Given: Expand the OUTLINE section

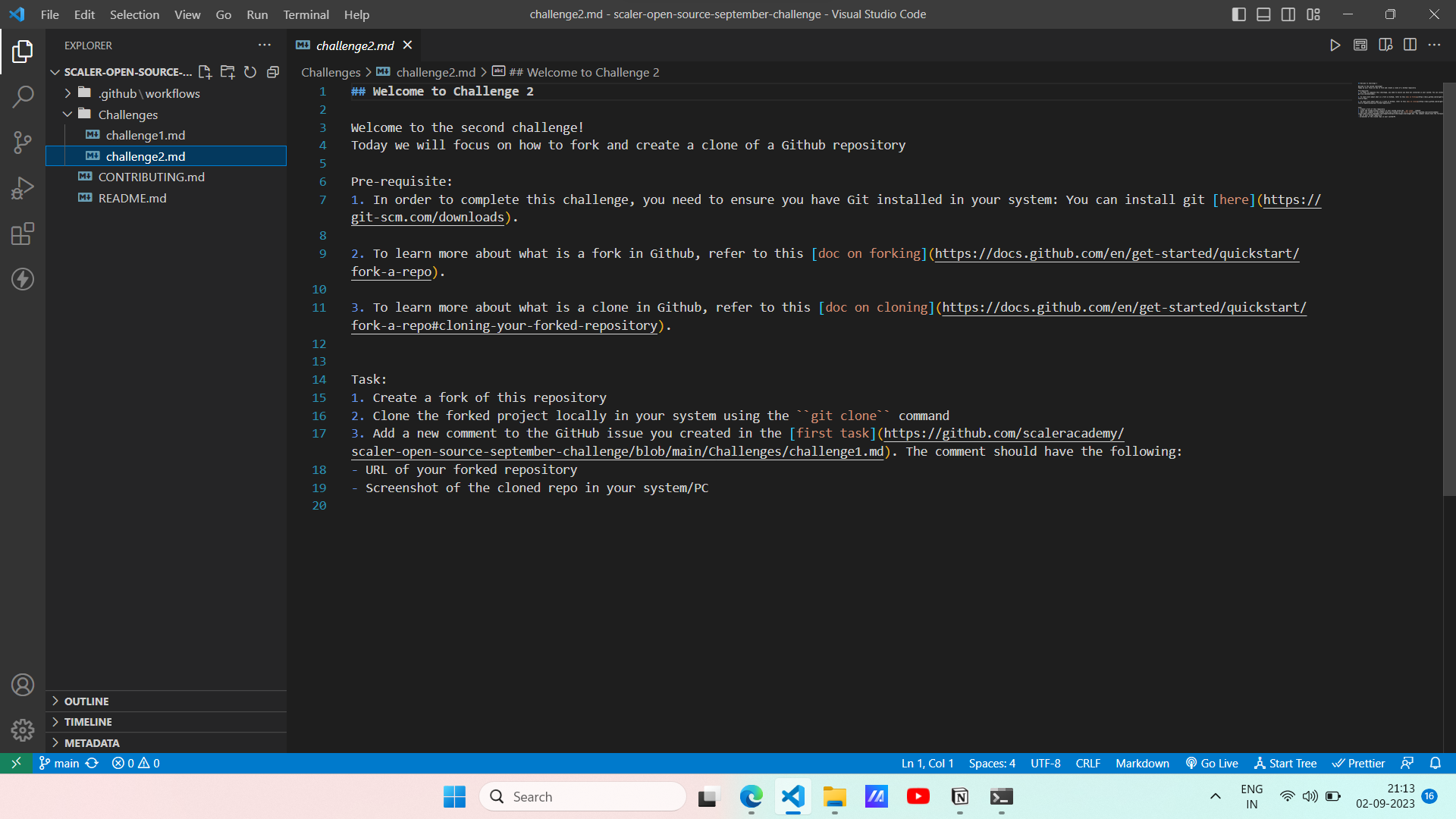Looking at the screenshot, I should pyautogui.click(x=55, y=701).
